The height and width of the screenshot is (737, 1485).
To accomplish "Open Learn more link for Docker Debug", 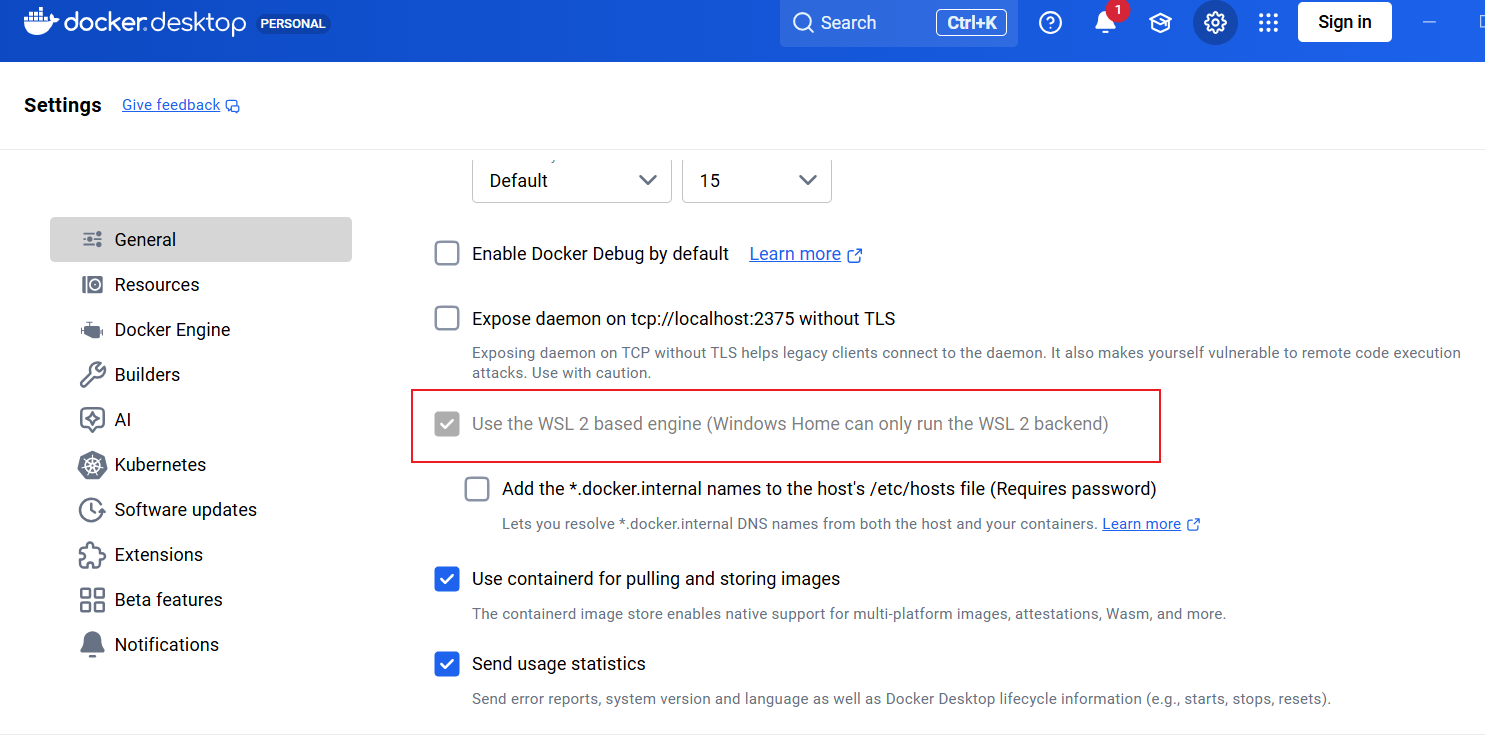I will pyautogui.click(x=806, y=254).
